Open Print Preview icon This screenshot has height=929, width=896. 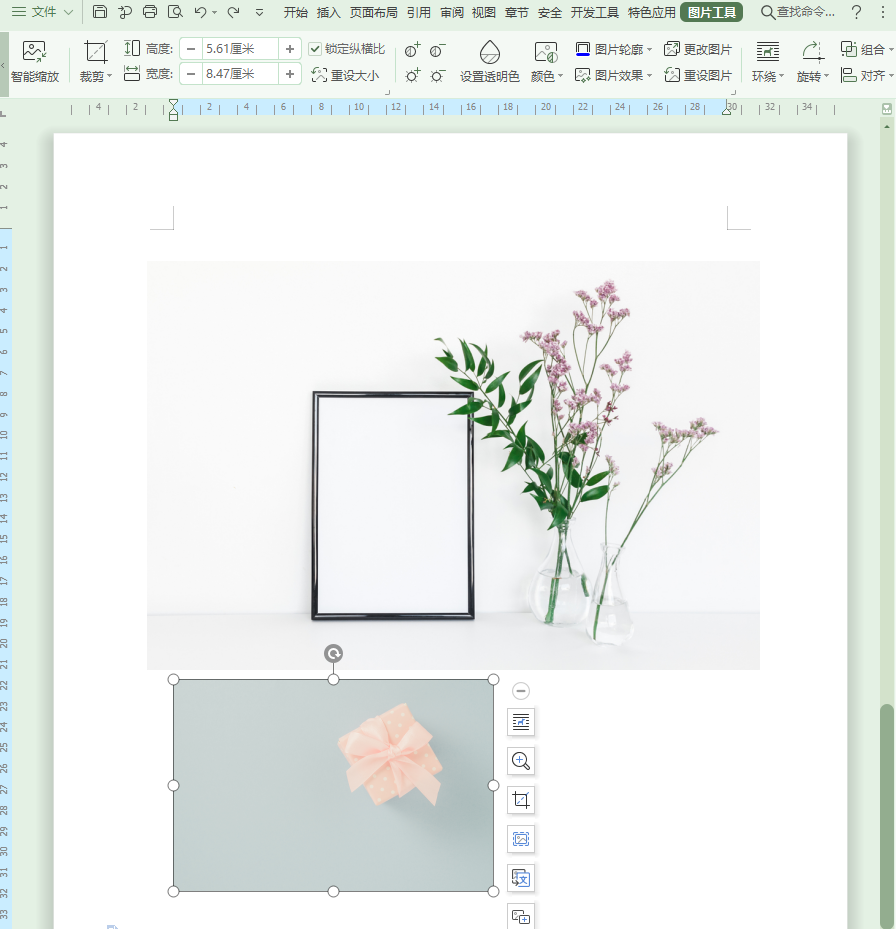pyautogui.click(x=175, y=12)
